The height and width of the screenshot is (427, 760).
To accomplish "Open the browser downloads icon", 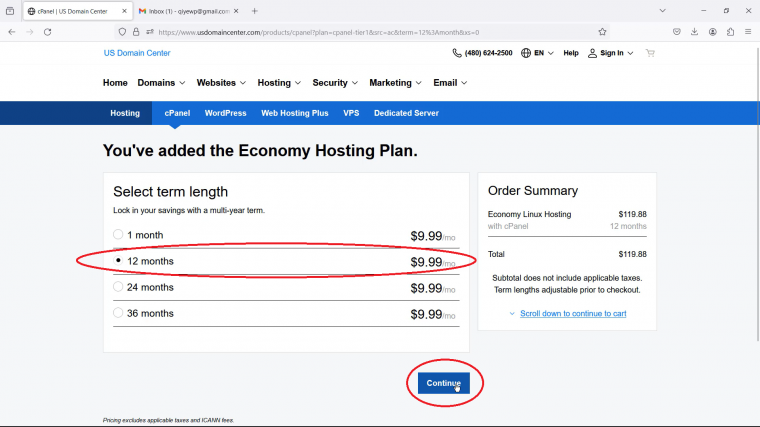I will coord(695,32).
